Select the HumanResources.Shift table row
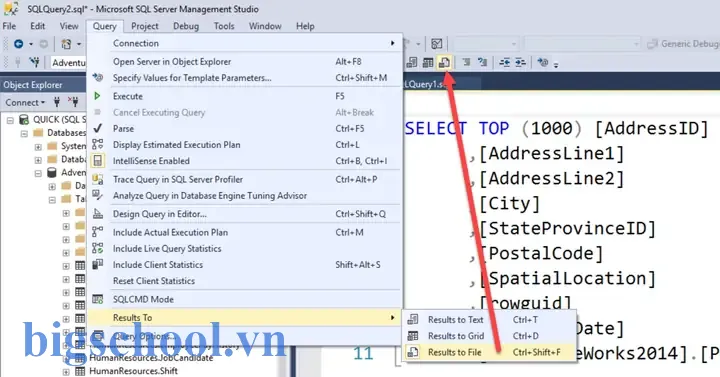The image size is (720, 377). pyautogui.click(x=133, y=371)
